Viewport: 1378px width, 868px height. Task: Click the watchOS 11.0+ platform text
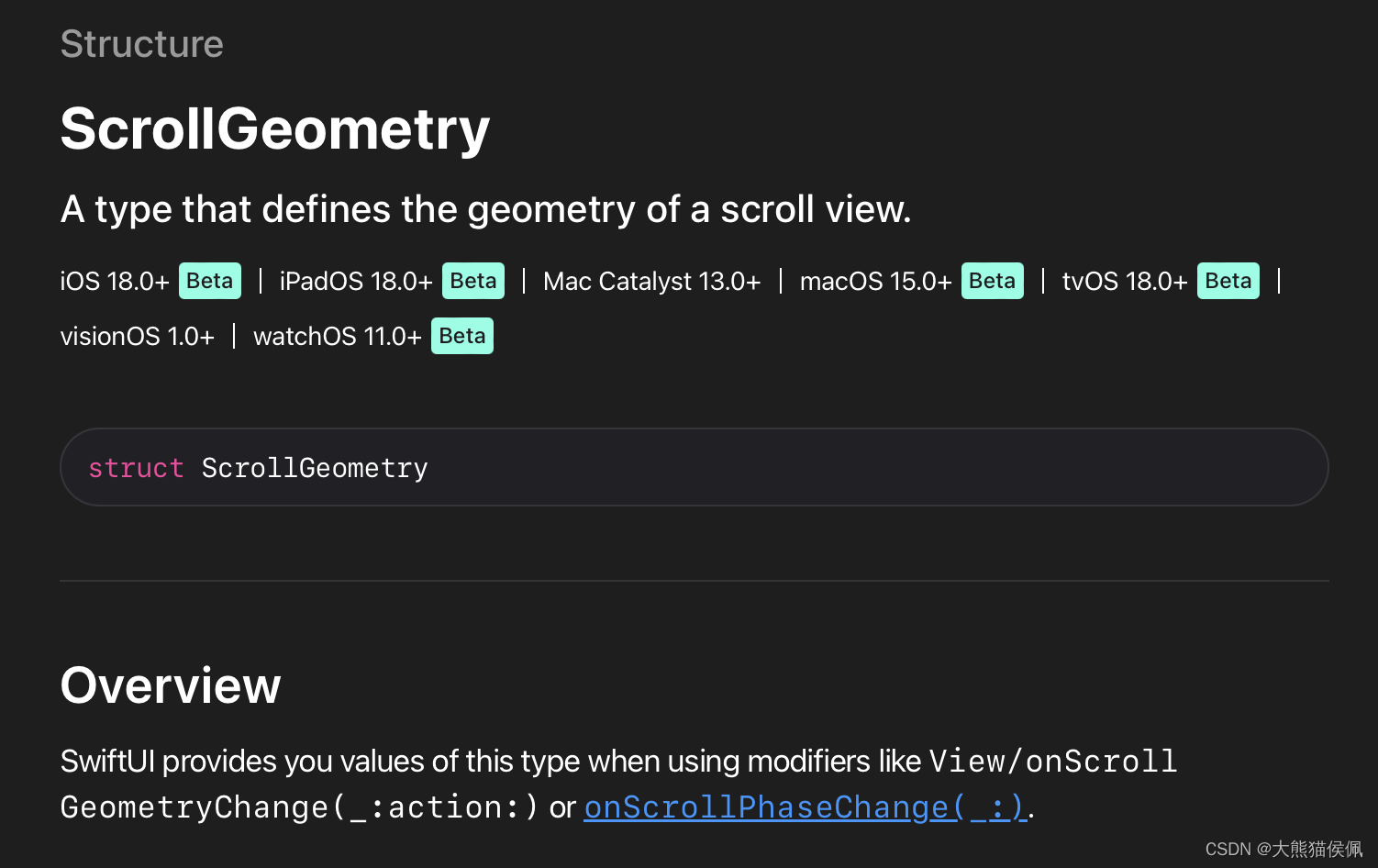point(338,336)
